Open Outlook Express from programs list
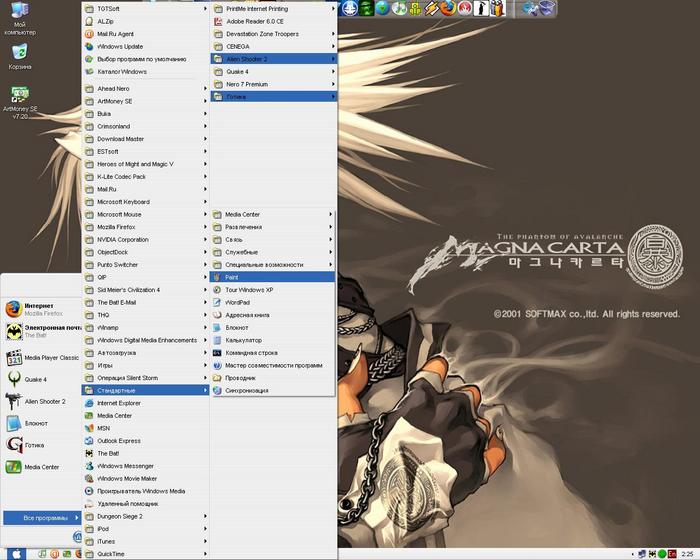 146,440
